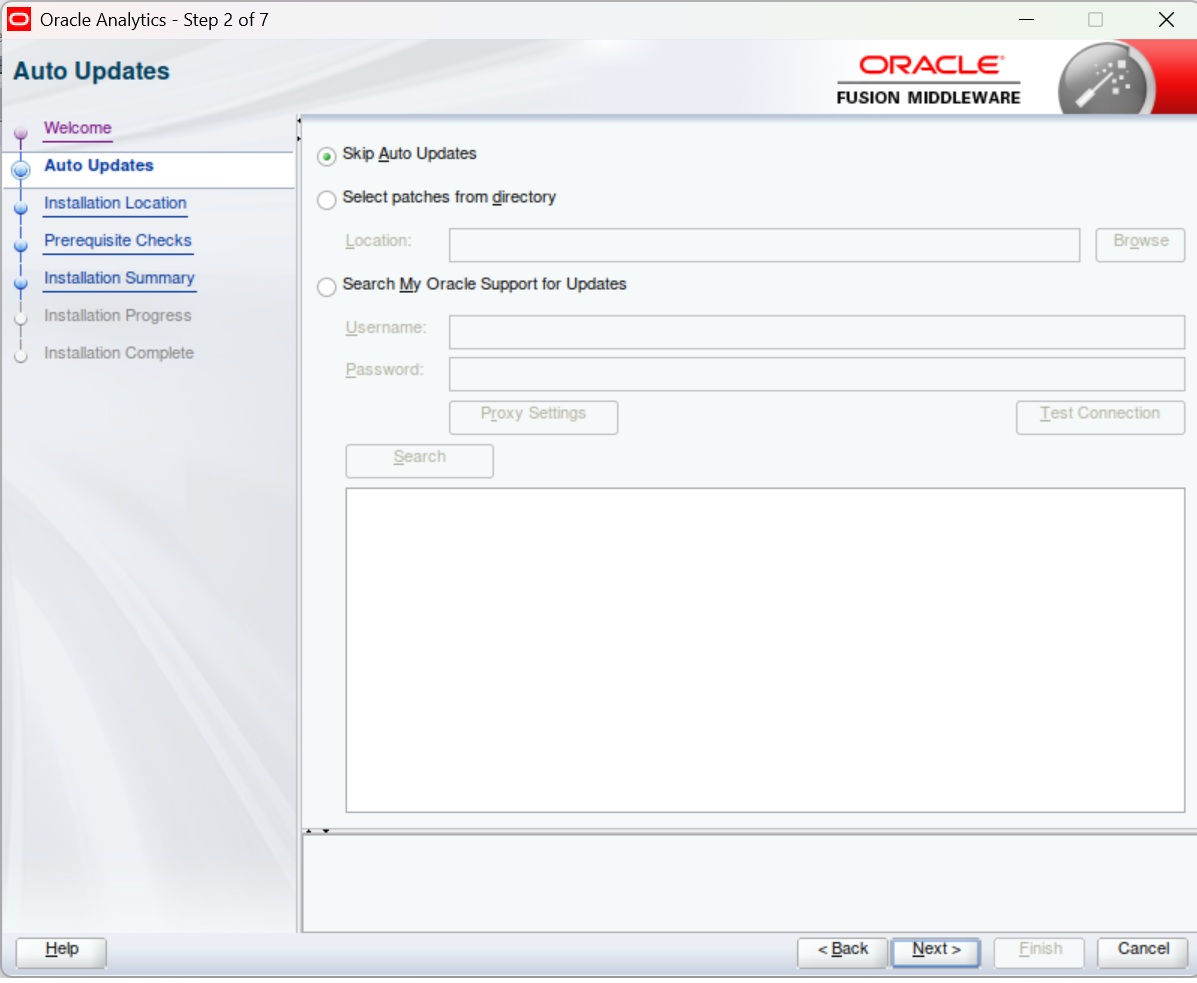
Task: Open Help
Action: point(61,952)
